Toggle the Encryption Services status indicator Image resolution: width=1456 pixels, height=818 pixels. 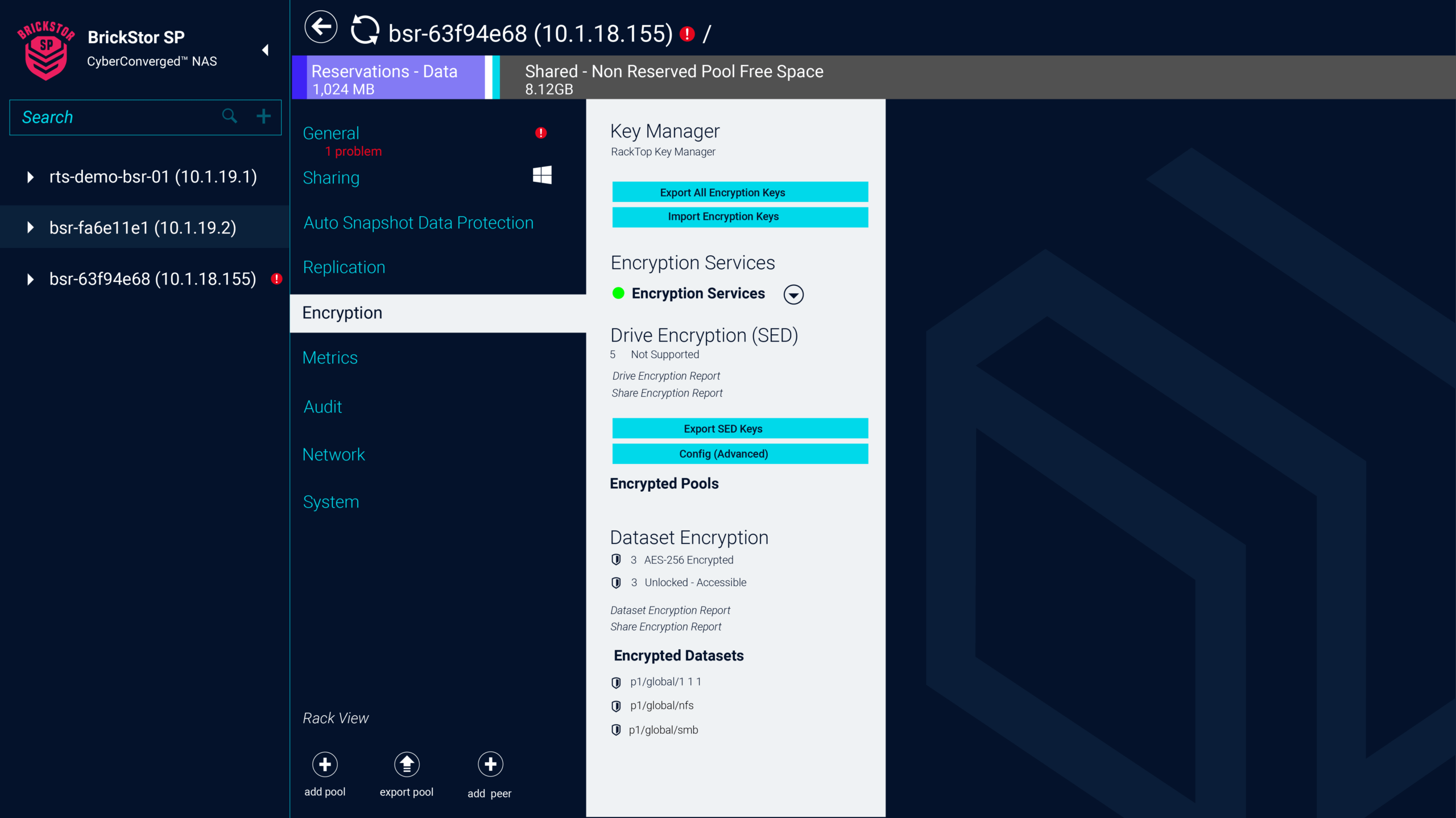(x=618, y=293)
